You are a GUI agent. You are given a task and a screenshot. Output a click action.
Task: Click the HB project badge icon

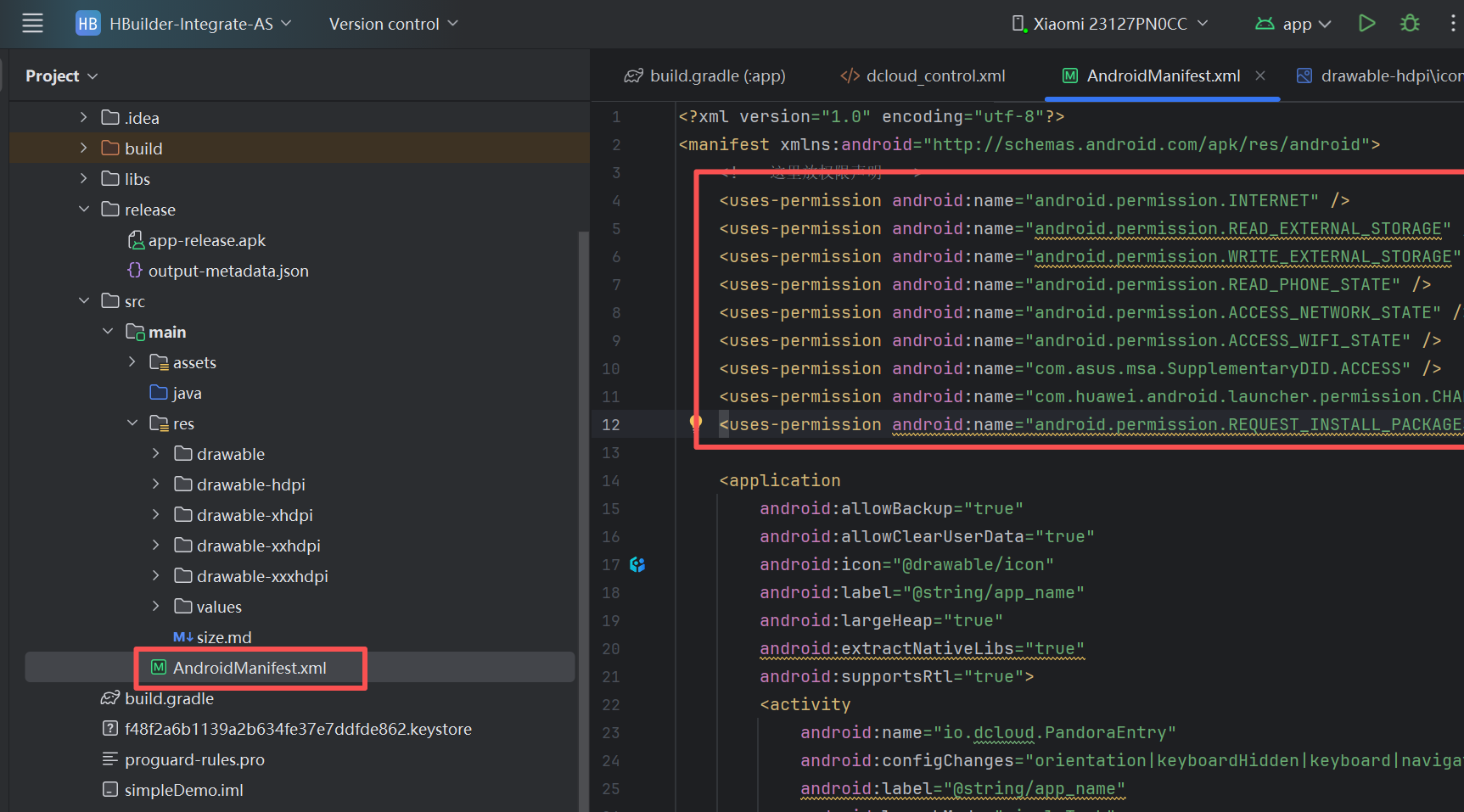[87, 24]
